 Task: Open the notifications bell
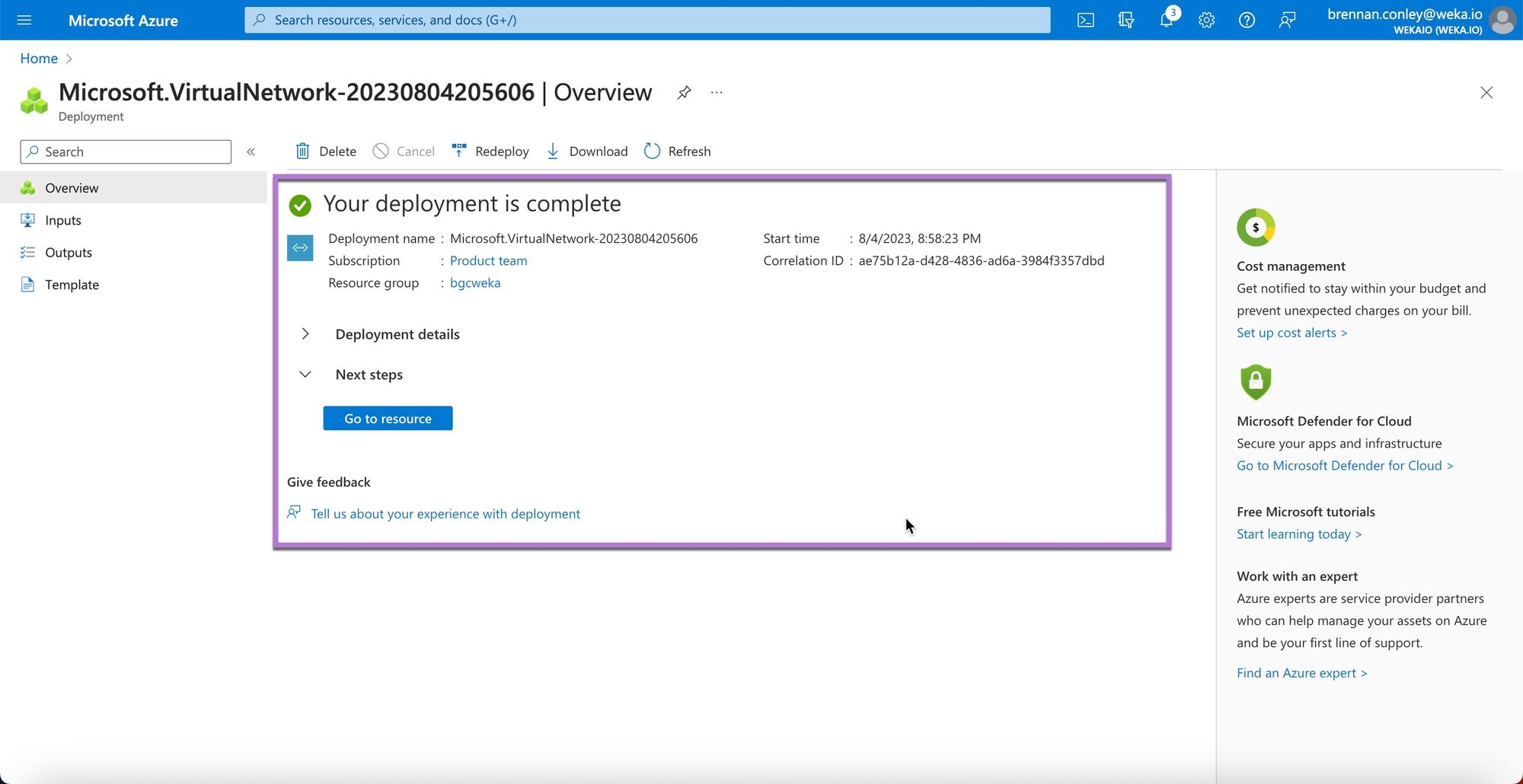coord(1166,20)
